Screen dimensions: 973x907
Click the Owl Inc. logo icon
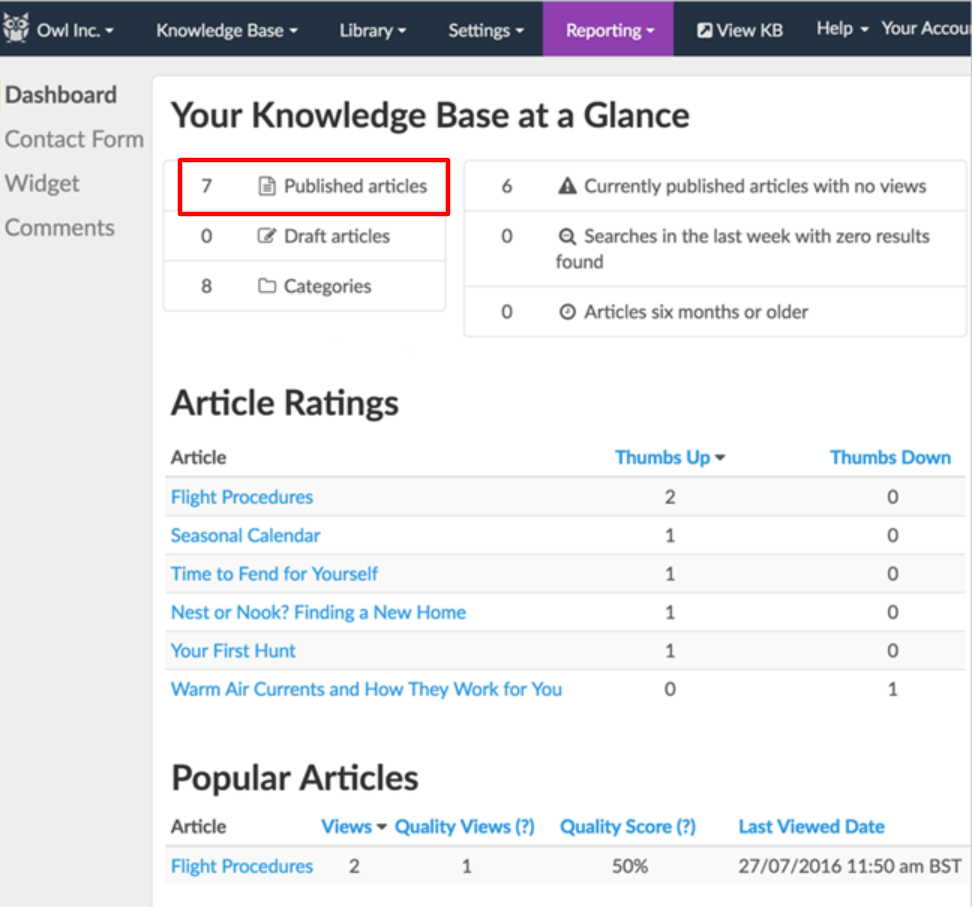click(x=18, y=27)
